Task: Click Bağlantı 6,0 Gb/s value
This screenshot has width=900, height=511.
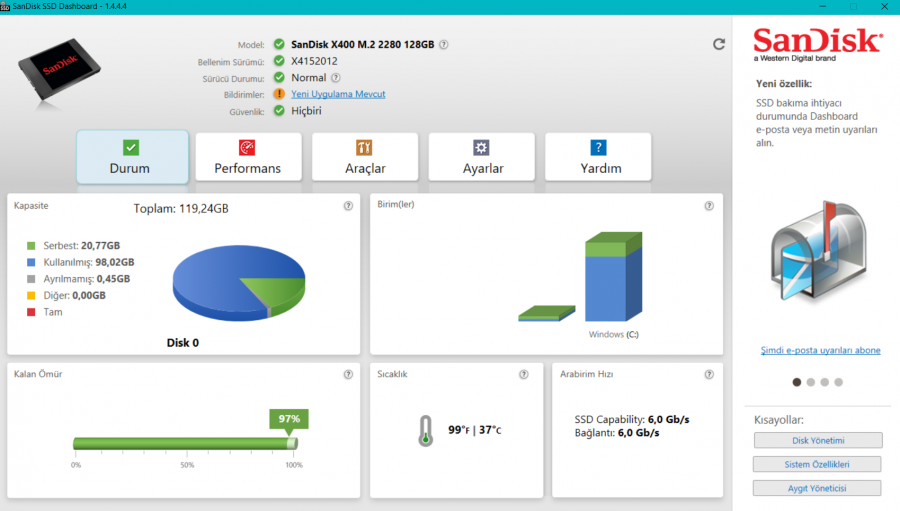Action: 638,433
